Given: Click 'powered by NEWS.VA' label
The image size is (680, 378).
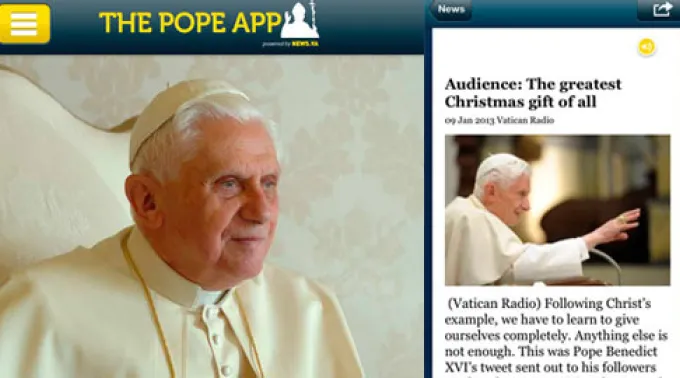Looking at the screenshot, I should point(290,44).
